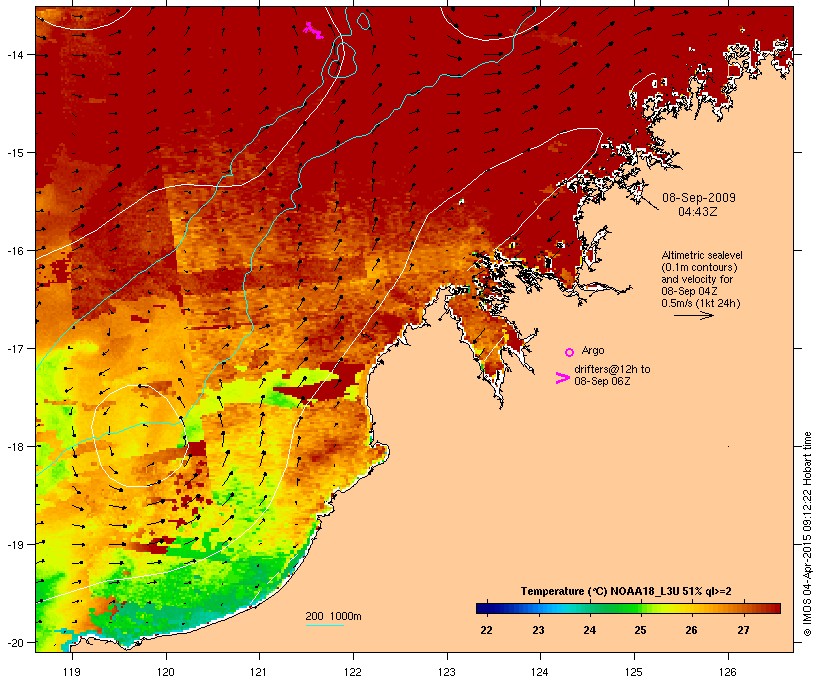
Task: Click latitude axis label -16
Action: pos(14,251)
